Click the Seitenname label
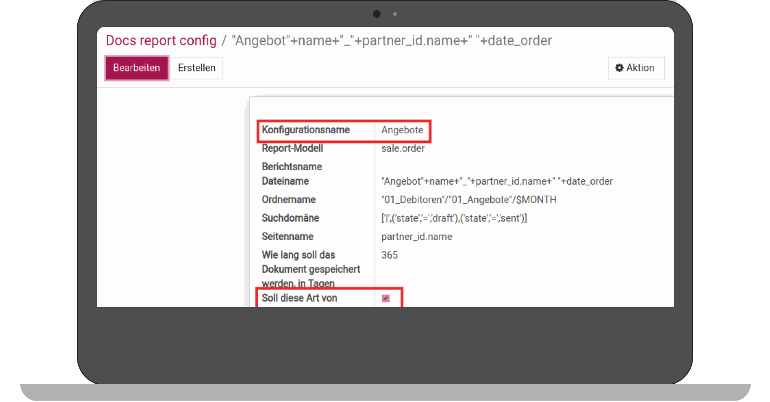Viewport: 770px width, 402px height. (x=289, y=237)
